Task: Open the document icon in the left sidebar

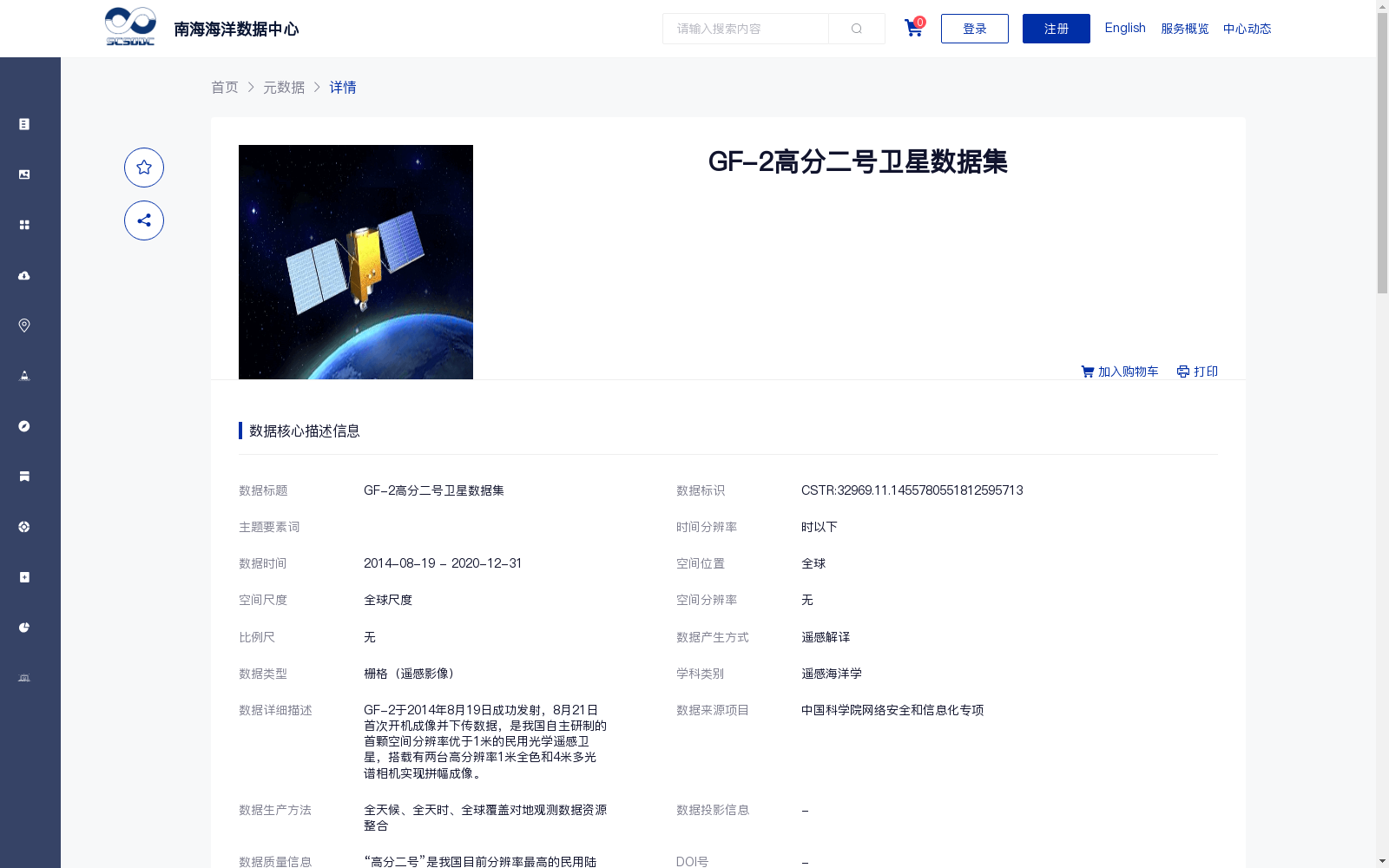Action: 24,124
